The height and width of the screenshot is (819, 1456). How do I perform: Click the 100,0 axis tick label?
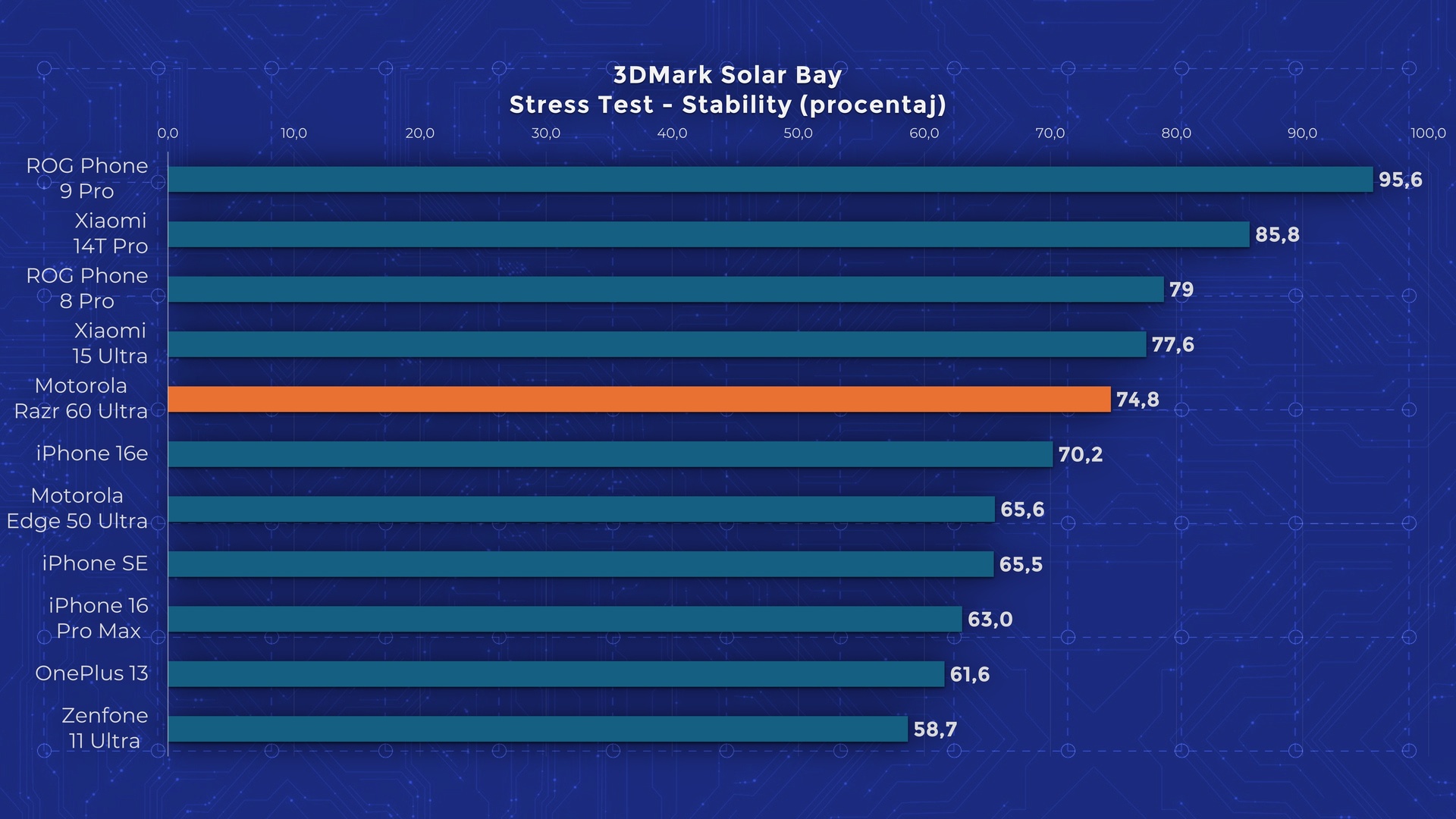[x=1427, y=133]
